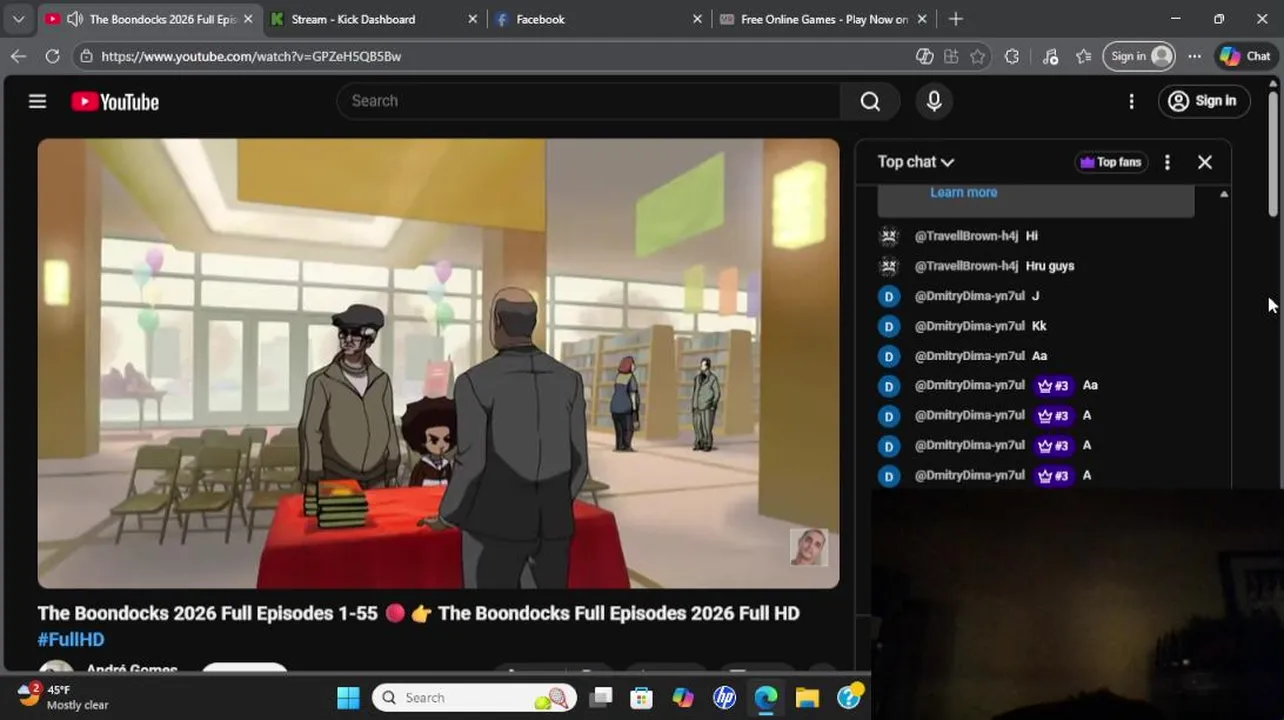Image resolution: width=1284 pixels, height=720 pixels.
Task: Open a new browser tab
Action: [955, 19]
